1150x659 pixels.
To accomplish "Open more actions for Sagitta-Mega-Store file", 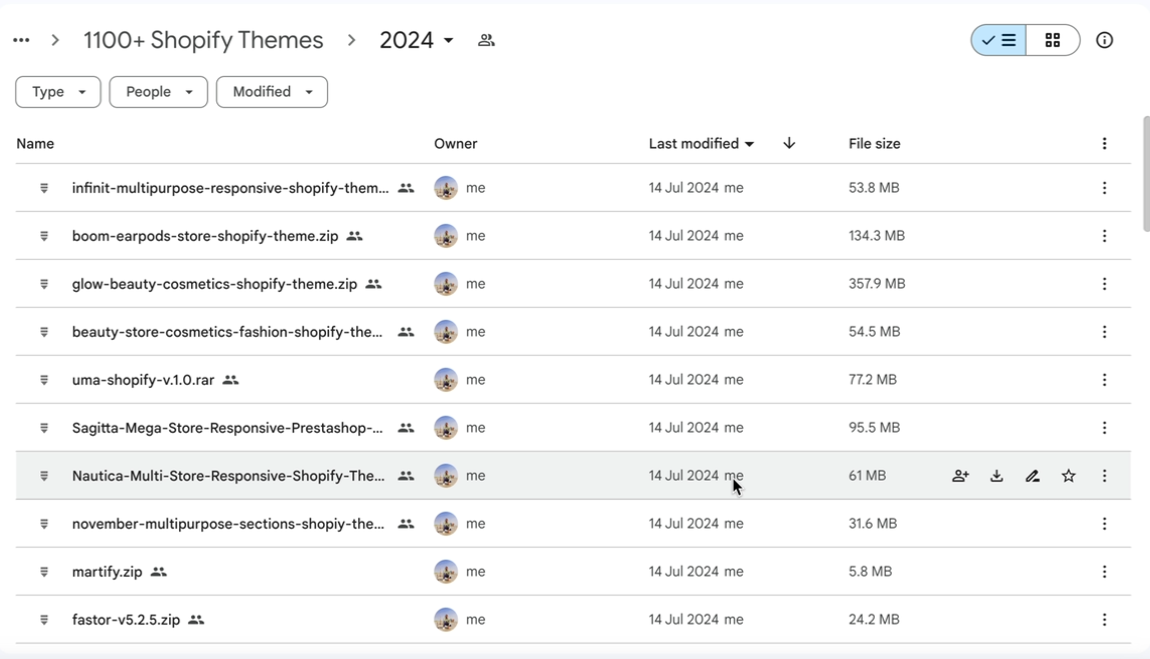I will pyautogui.click(x=1104, y=428).
